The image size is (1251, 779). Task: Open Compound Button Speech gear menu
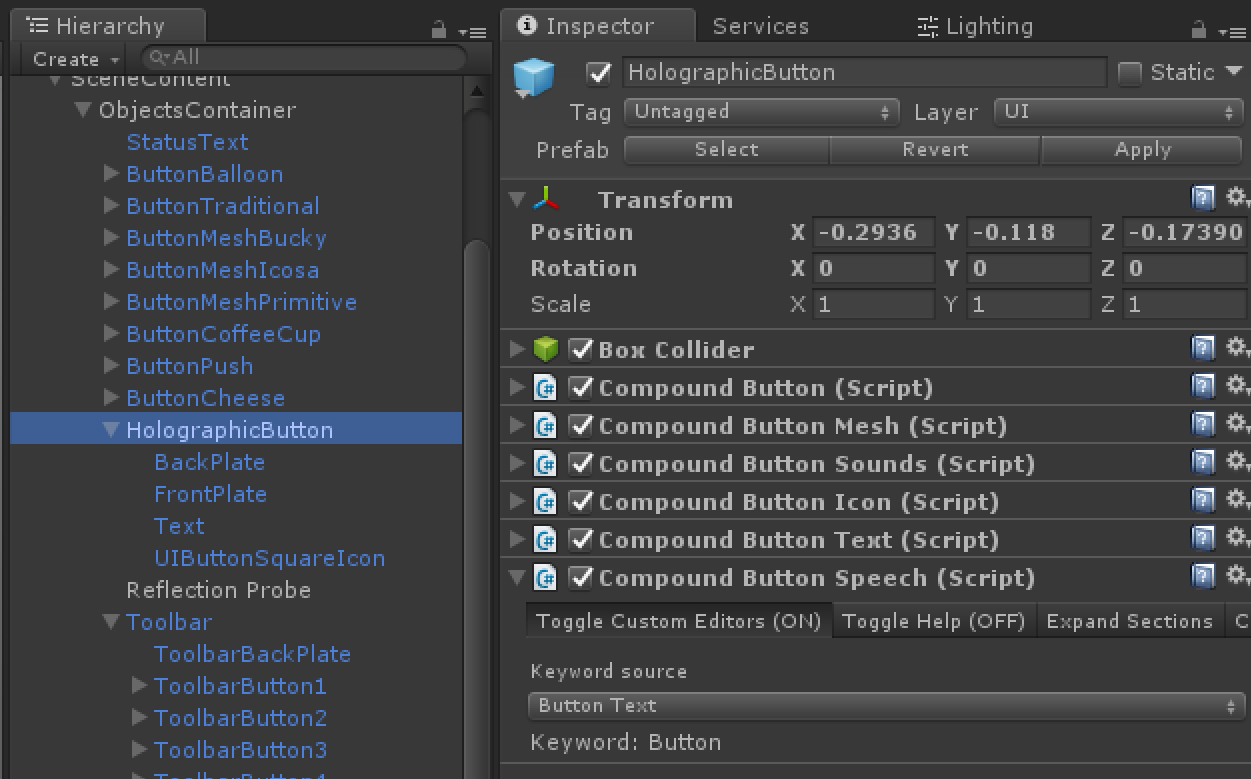tap(1237, 575)
